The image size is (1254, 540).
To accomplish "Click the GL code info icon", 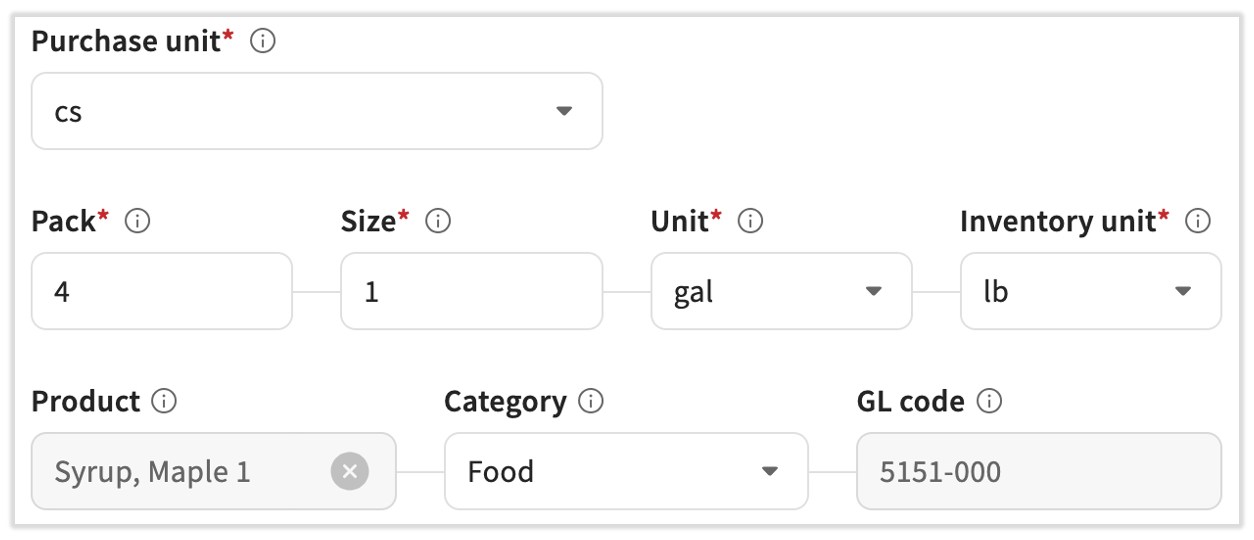I will click(x=989, y=402).
